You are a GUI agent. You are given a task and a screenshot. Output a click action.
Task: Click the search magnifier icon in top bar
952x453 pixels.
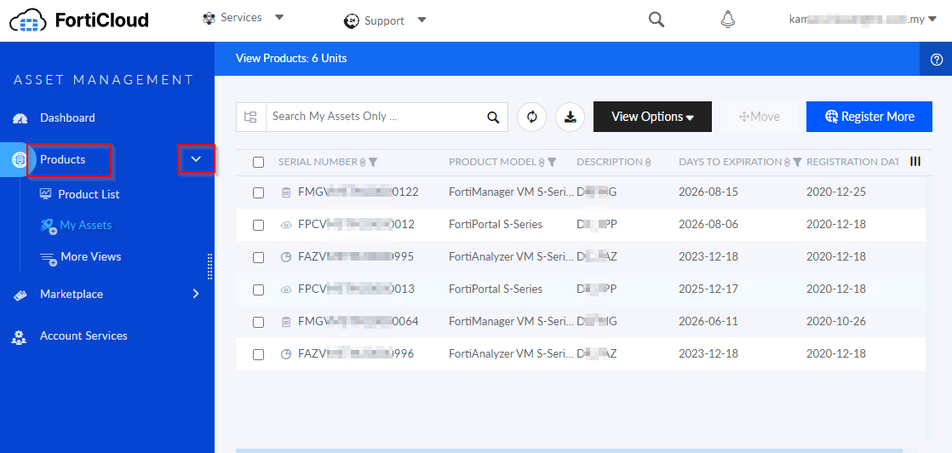pos(656,20)
